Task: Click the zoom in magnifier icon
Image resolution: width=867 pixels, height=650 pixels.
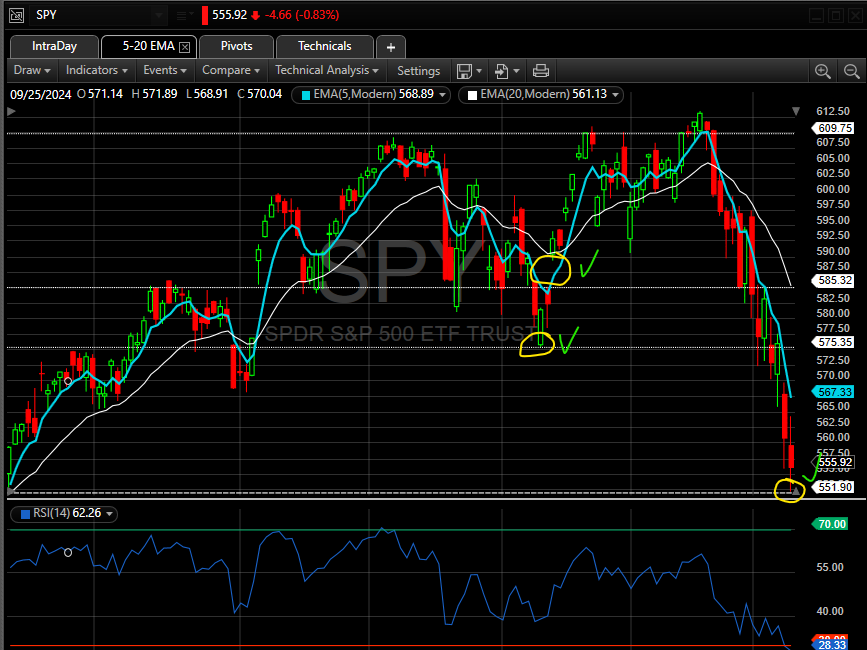Action: [x=823, y=71]
